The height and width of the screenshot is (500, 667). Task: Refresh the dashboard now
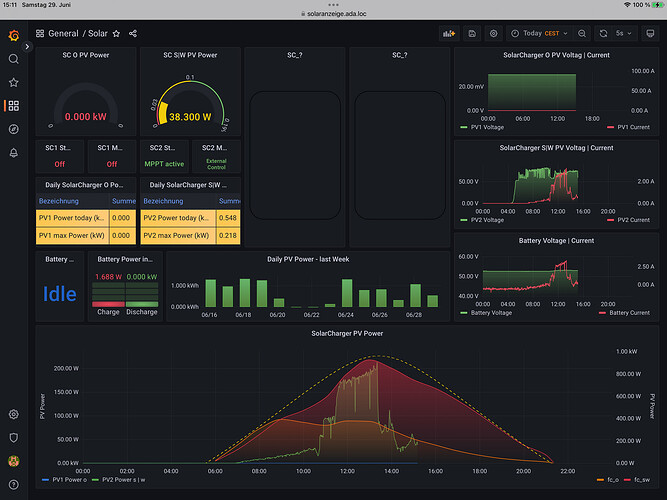pyautogui.click(x=603, y=34)
